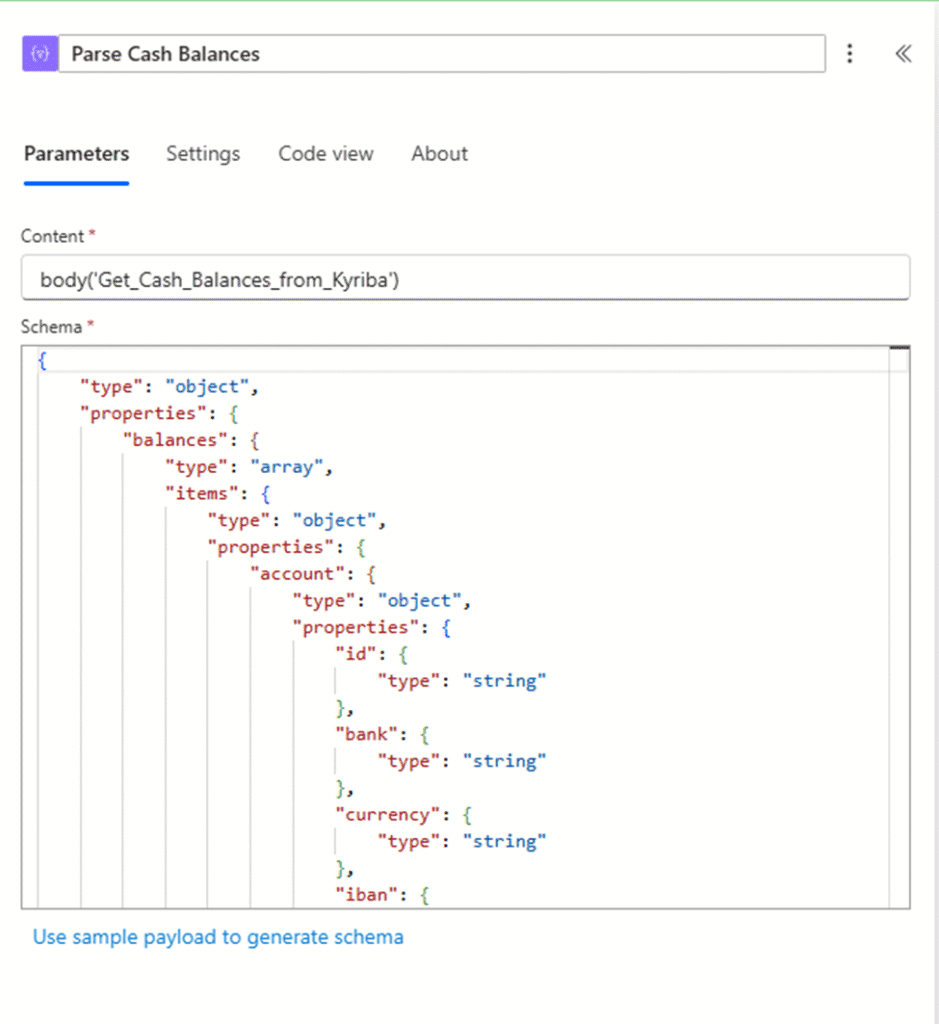
Task: Click the "currency" key in the schema
Action: (386, 814)
